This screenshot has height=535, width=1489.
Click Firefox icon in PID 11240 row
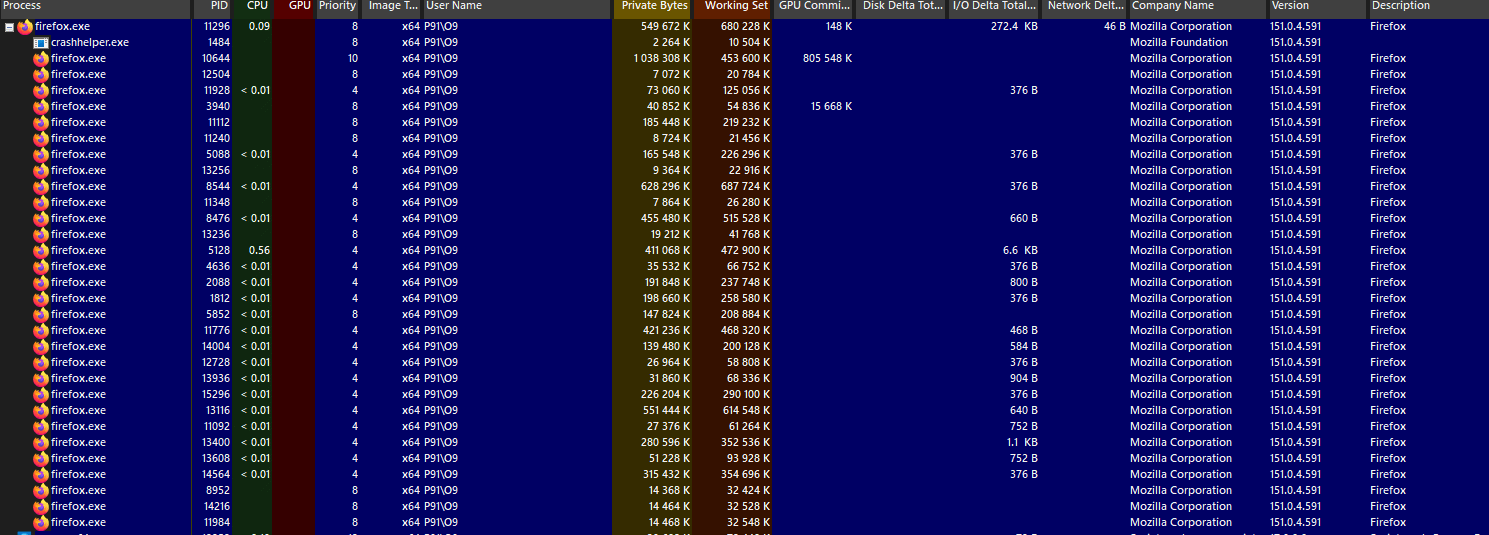41,139
